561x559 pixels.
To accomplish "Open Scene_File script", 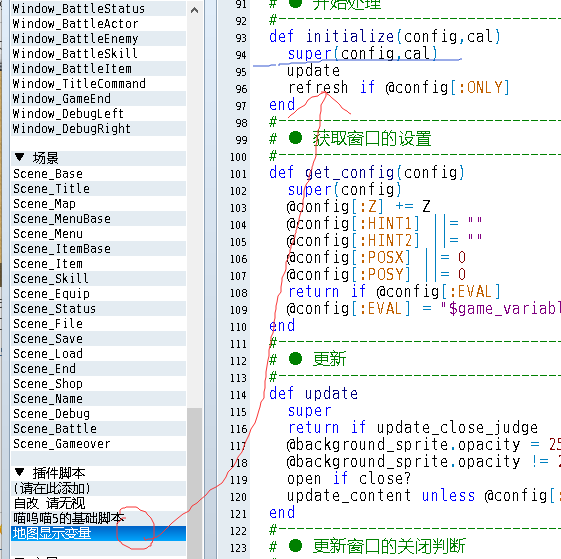I will pos(99,324).
